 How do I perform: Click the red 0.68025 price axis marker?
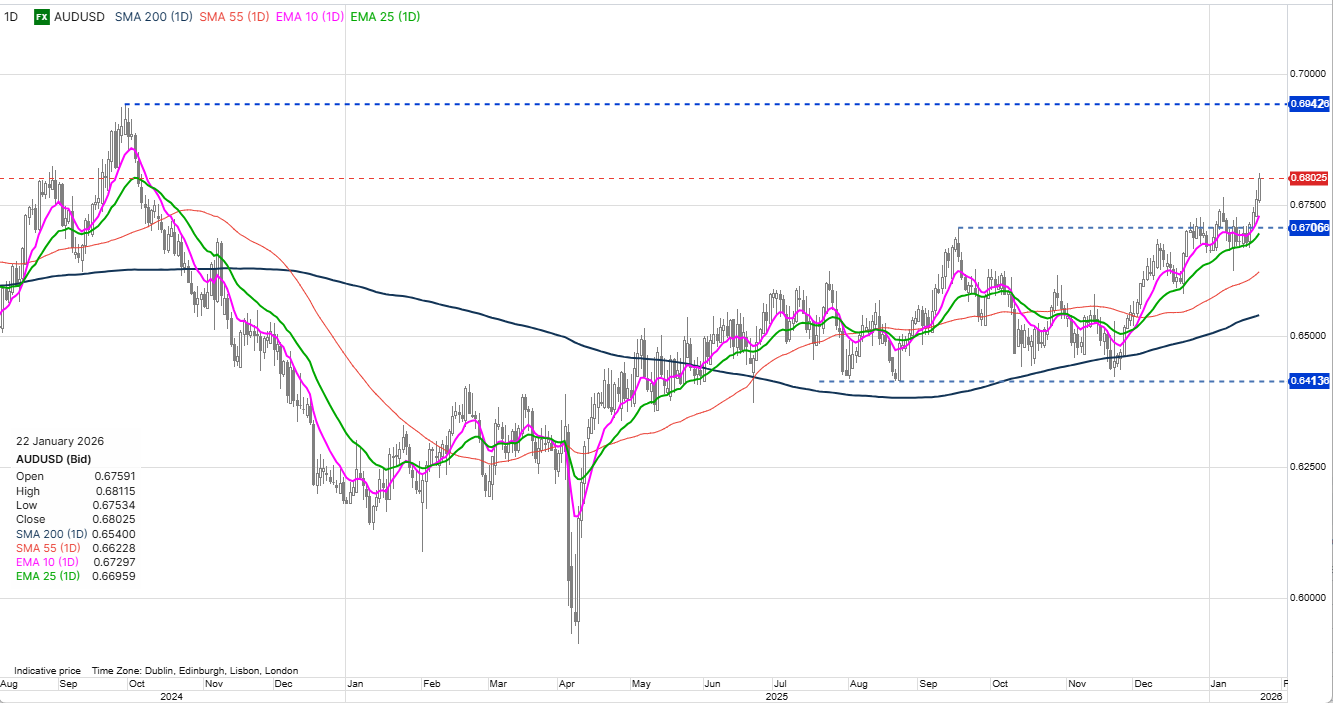pos(1310,178)
